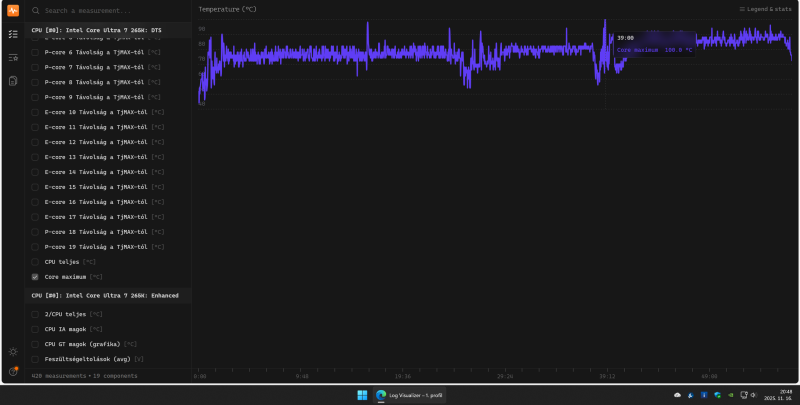
Task: Click the Temperature (°C) chart title
Action: pyautogui.click(x=228, y=9)
